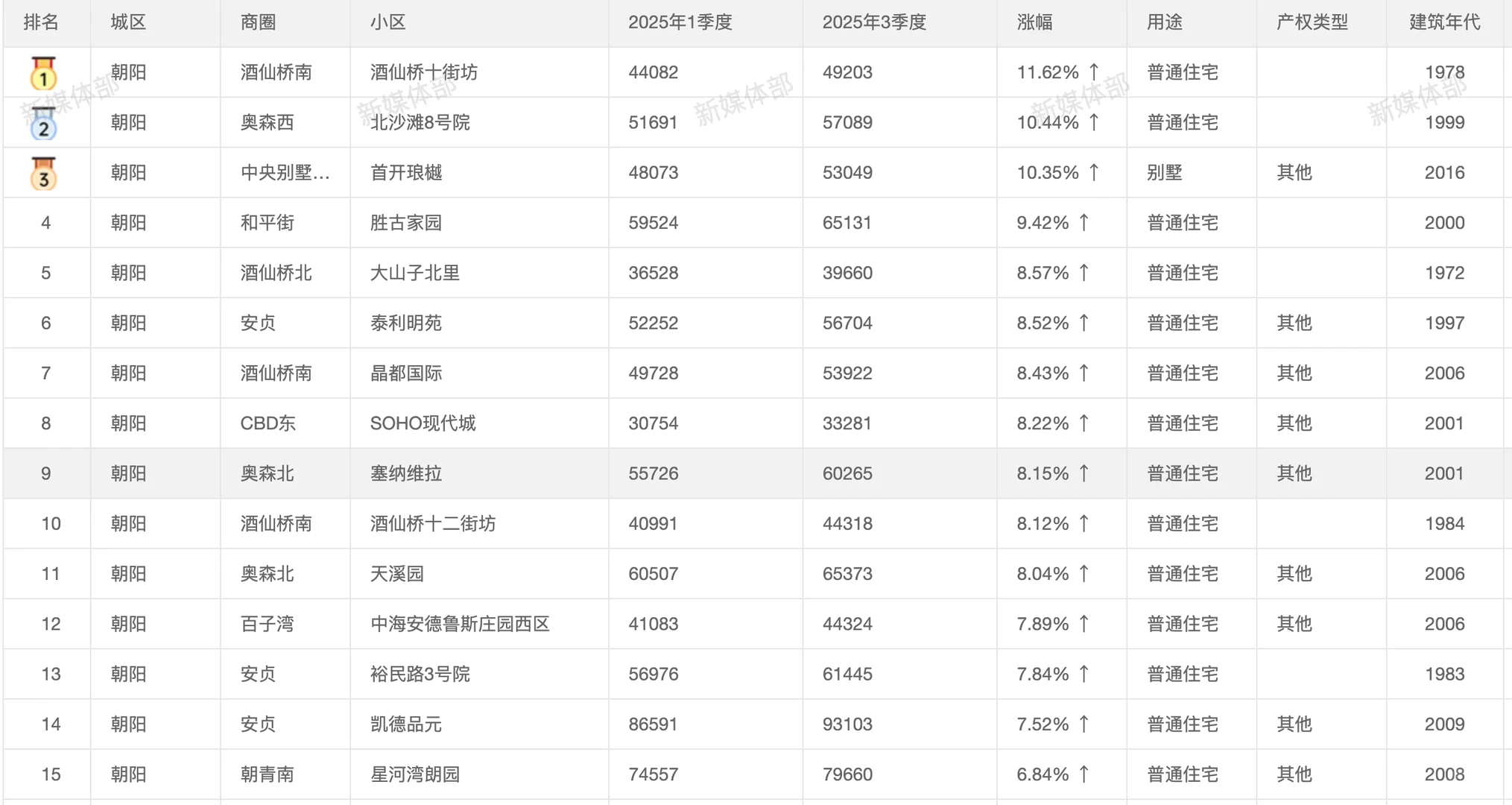
Task: Click the 用途 cell showing 别墅
Action: 1164,172
